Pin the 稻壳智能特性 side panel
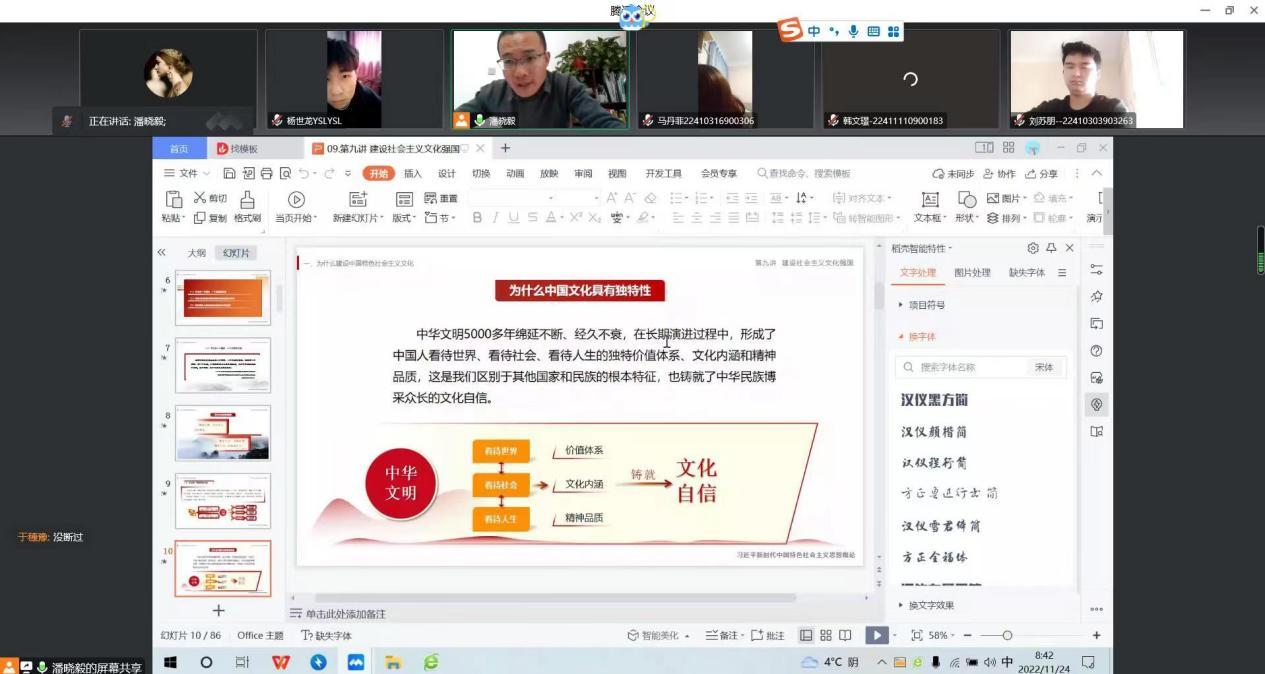1265x674 pixels. click(x=1051, y=248)
